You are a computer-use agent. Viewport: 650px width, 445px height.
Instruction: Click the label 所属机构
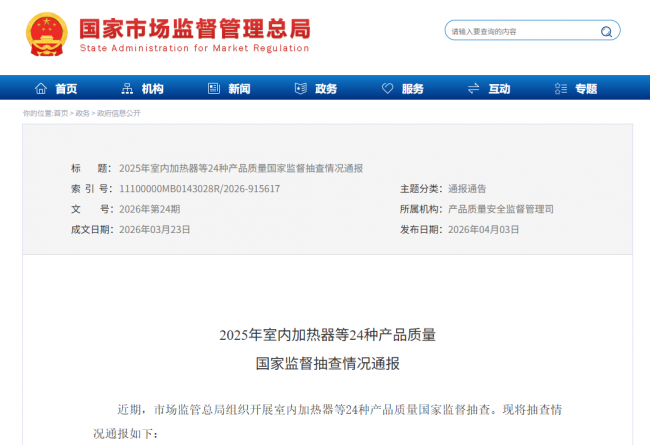421,209
